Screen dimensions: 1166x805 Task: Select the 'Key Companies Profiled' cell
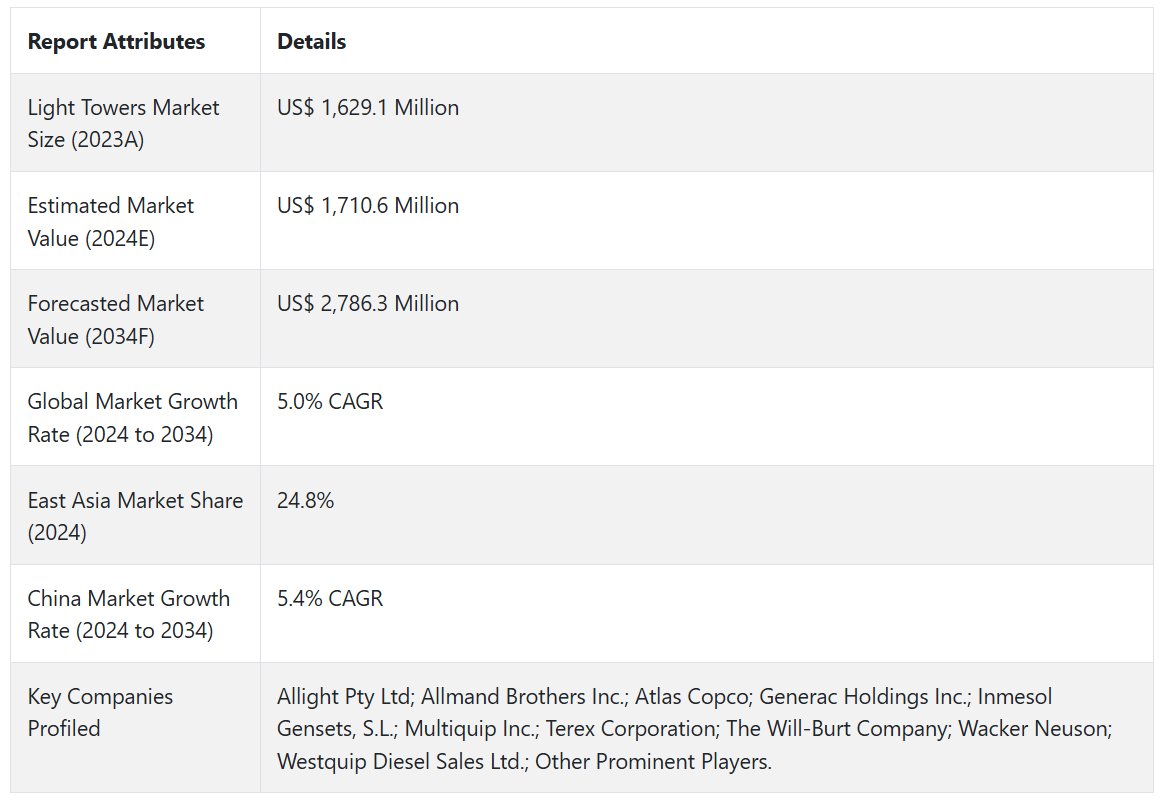[100, 712]
